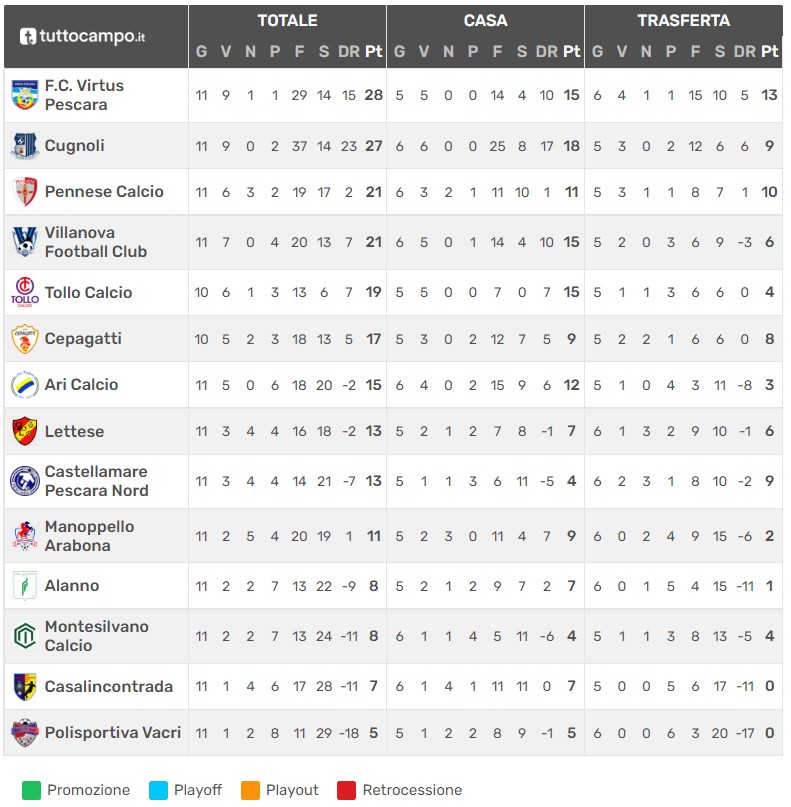The width and height of the screenshot is (791, 807).
Task: Open the Pennese Calcio crest logo
Action: pyautogui.click(x=25, y=191)
